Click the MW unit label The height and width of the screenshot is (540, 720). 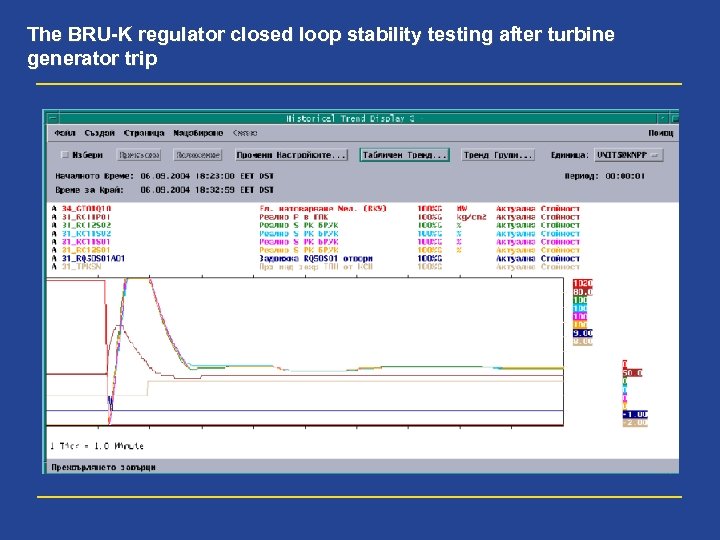coord(462,208)
